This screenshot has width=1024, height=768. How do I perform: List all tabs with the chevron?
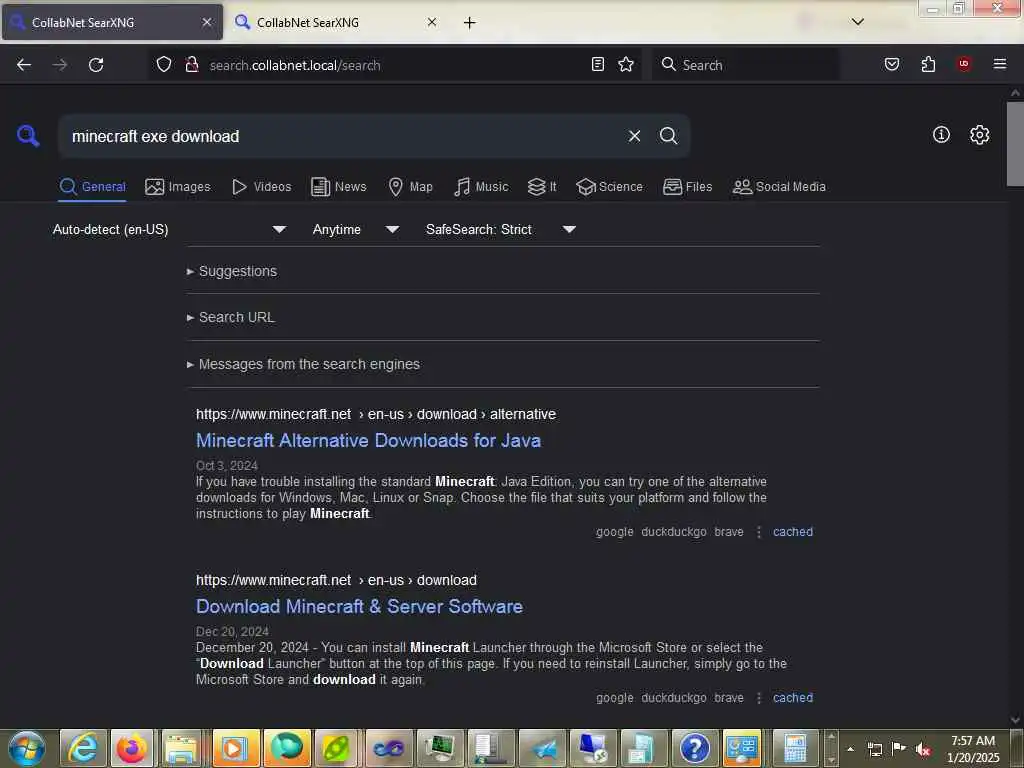[858, 22]
